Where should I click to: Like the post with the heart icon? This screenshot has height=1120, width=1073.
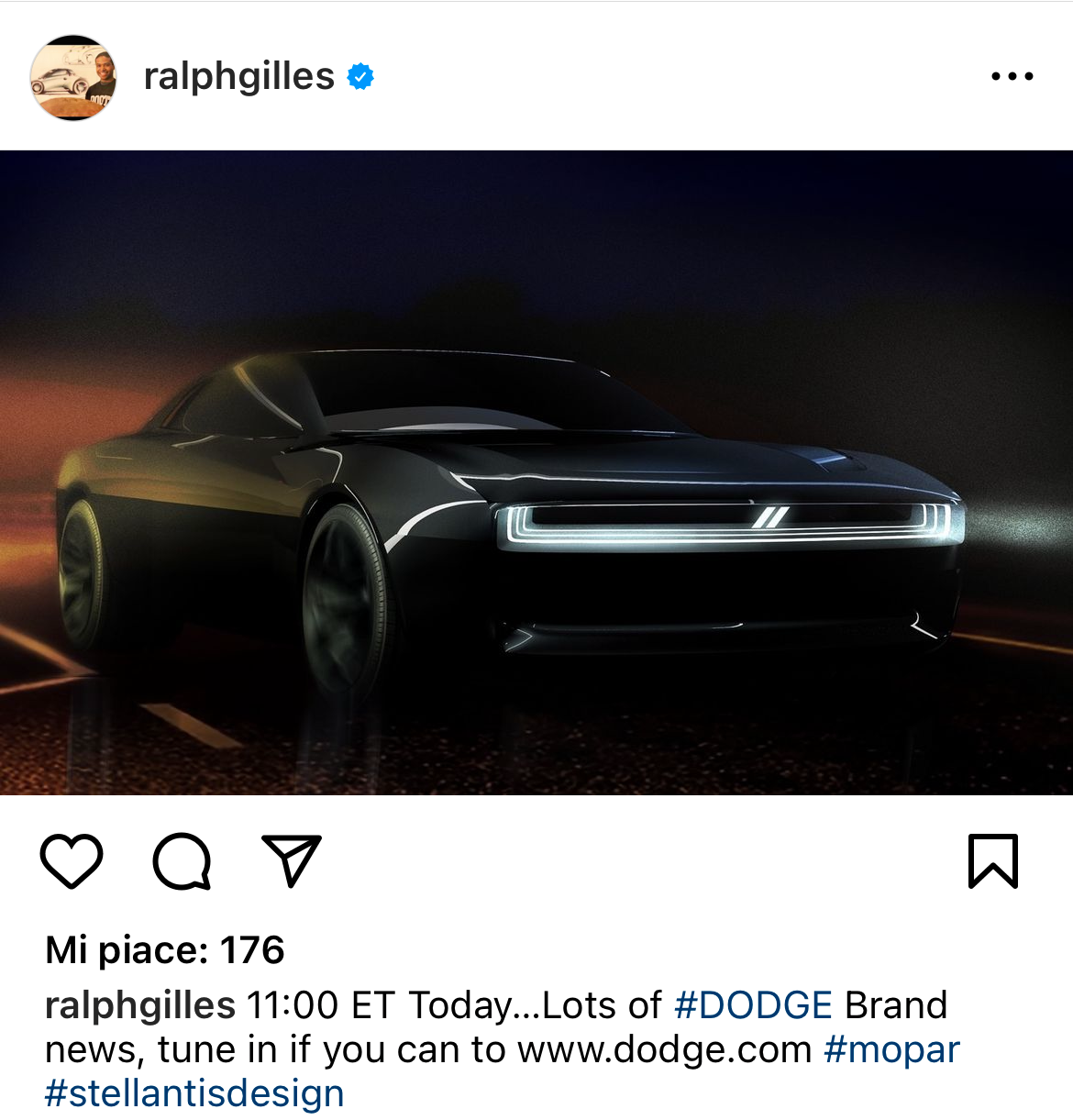(x=72, y=861)
